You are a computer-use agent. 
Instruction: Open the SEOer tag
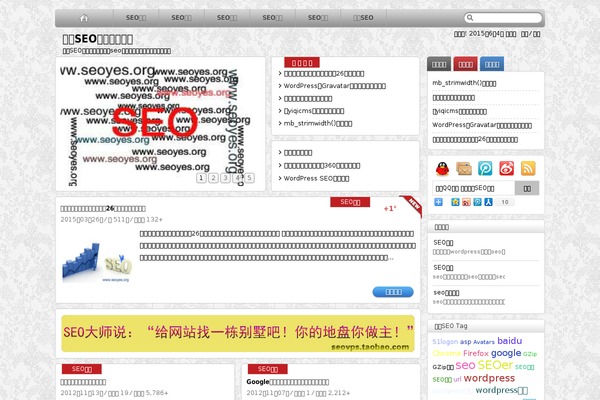coord(495,365)
